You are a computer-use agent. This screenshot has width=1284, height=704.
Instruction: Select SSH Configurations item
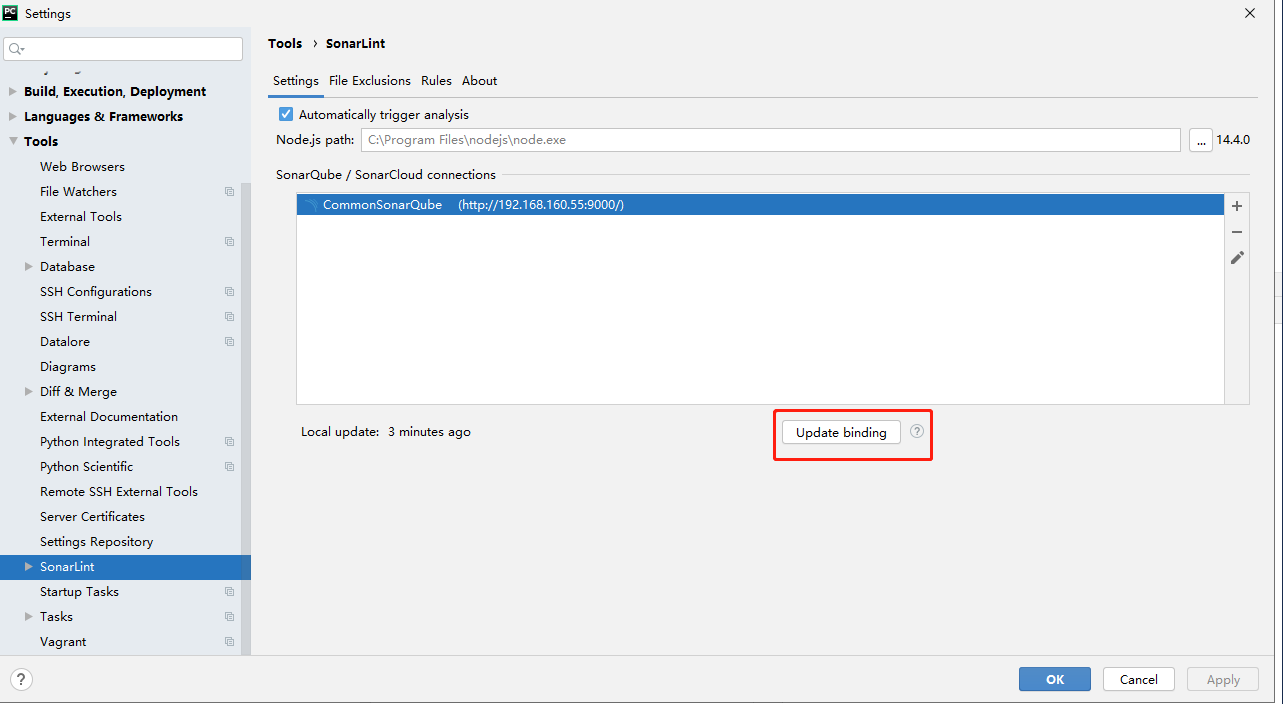pyautogui.click(x=96, y=292)
